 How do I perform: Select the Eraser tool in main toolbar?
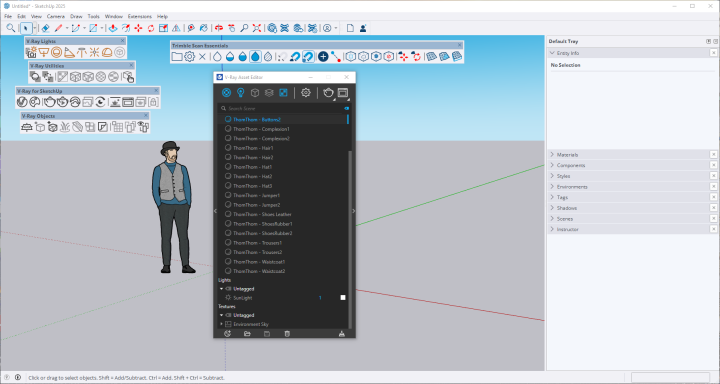coord(45,28)
